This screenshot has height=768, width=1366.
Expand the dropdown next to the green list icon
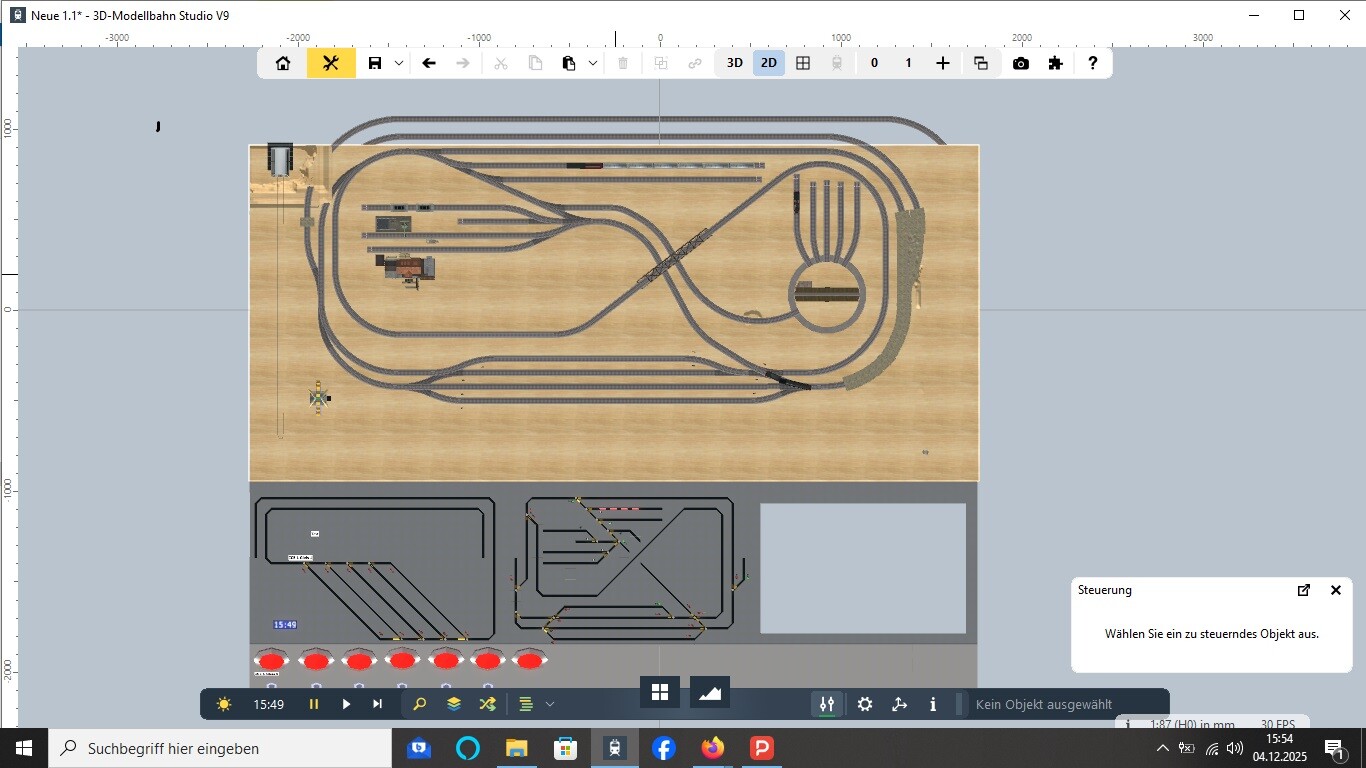click(550, 704)
